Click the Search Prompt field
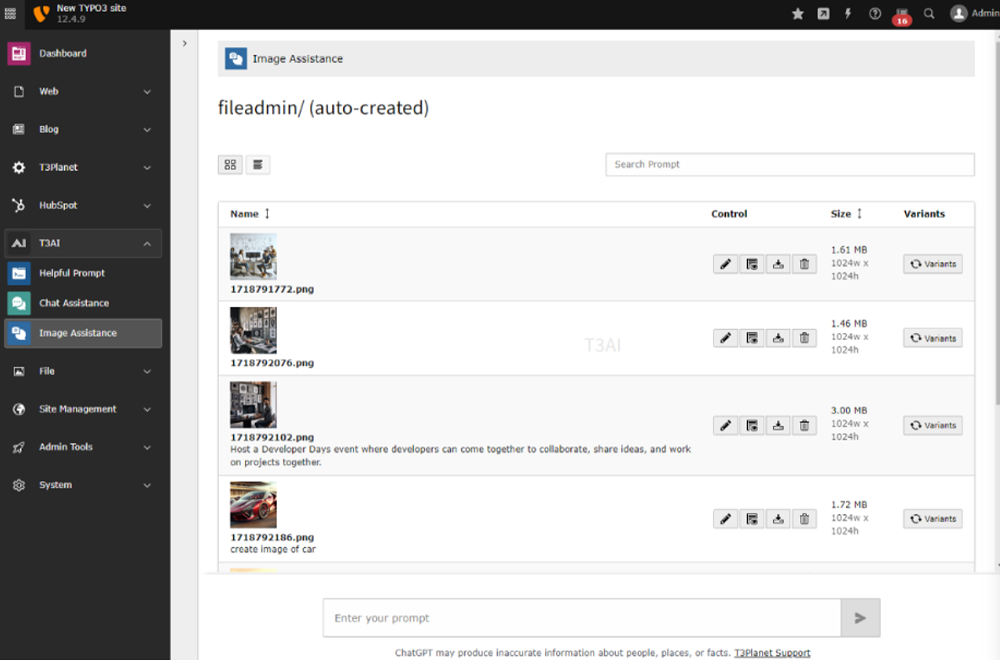Image resolution: width=1000 pixels, height=660 pixels. click(x=789, y=164)
